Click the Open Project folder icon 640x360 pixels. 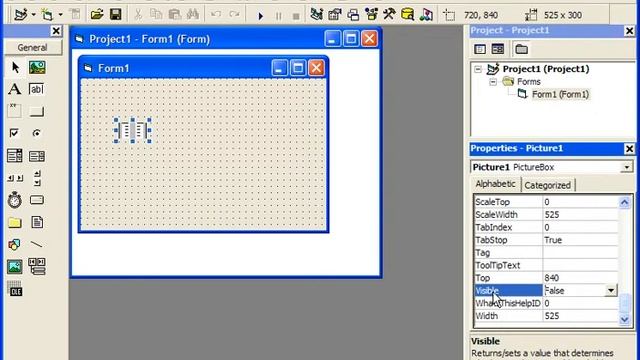(97, 15)
